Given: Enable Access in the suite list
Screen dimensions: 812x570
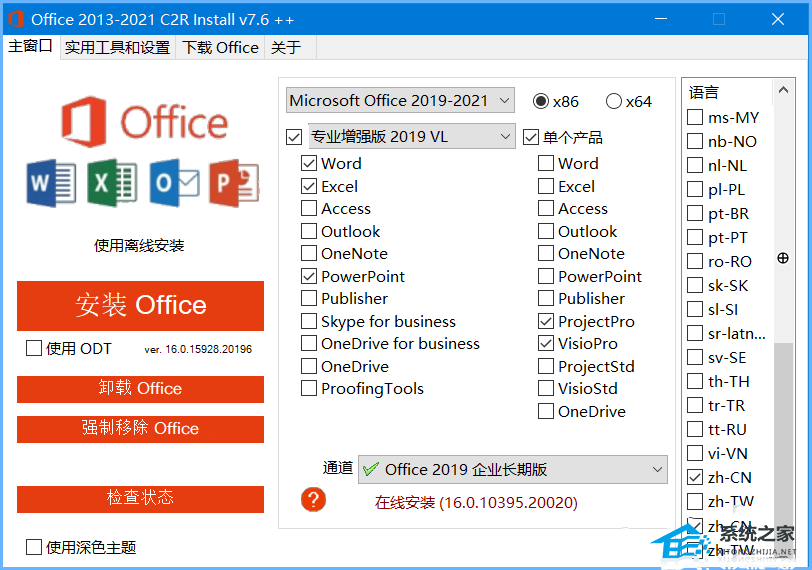Looking at the screenshot, I should click(x=309, y=208).
